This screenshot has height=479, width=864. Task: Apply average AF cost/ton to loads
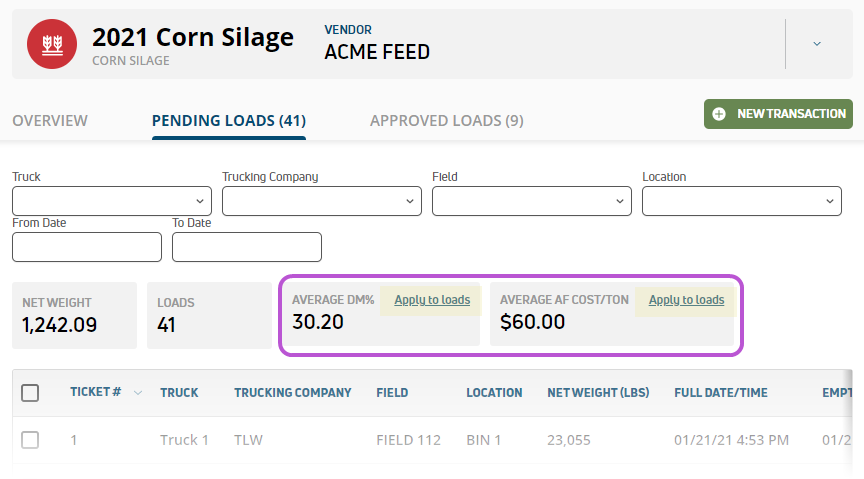pyautogui.click(x=686, y=300)
